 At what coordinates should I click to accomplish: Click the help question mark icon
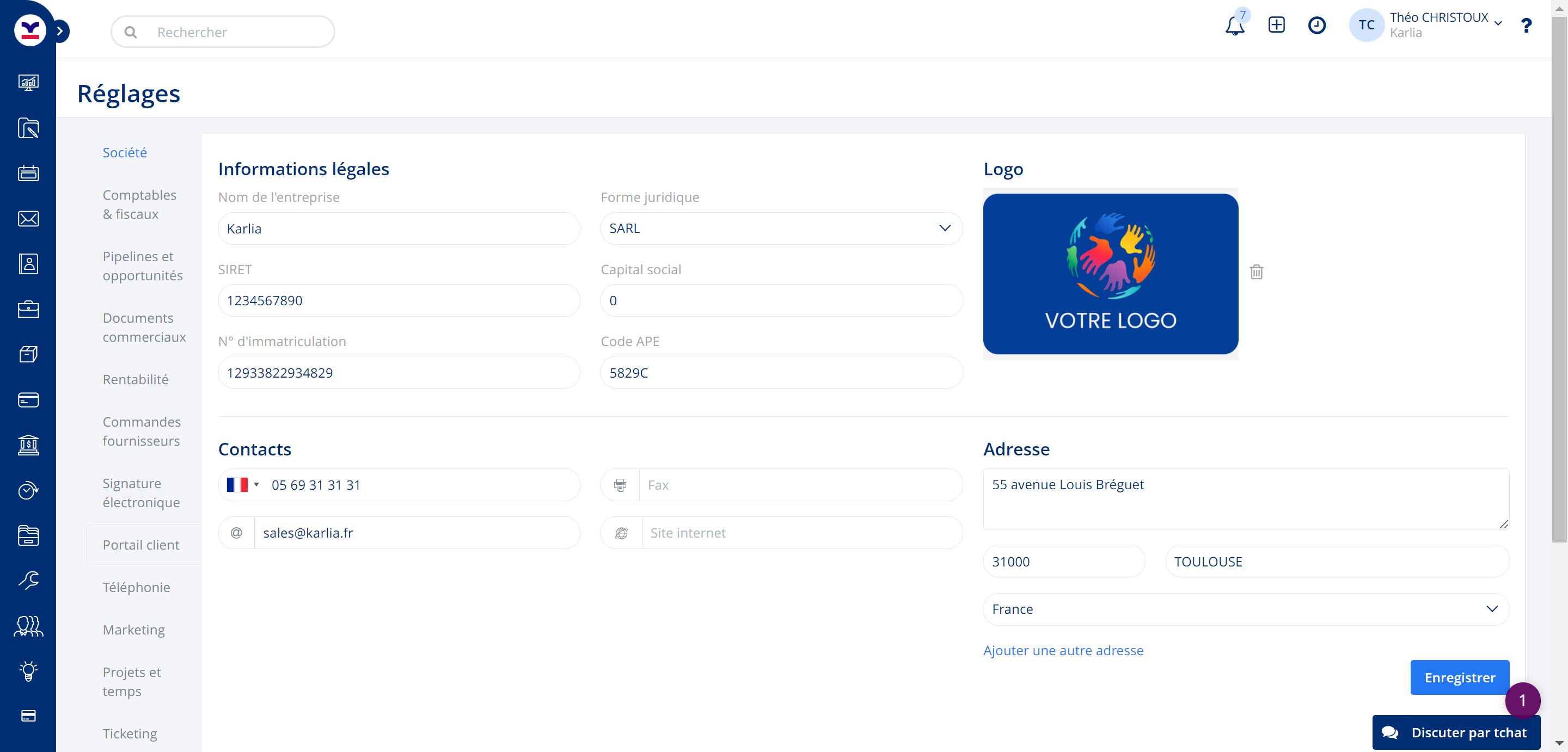pyautogui.click(x=1526, y=26)
